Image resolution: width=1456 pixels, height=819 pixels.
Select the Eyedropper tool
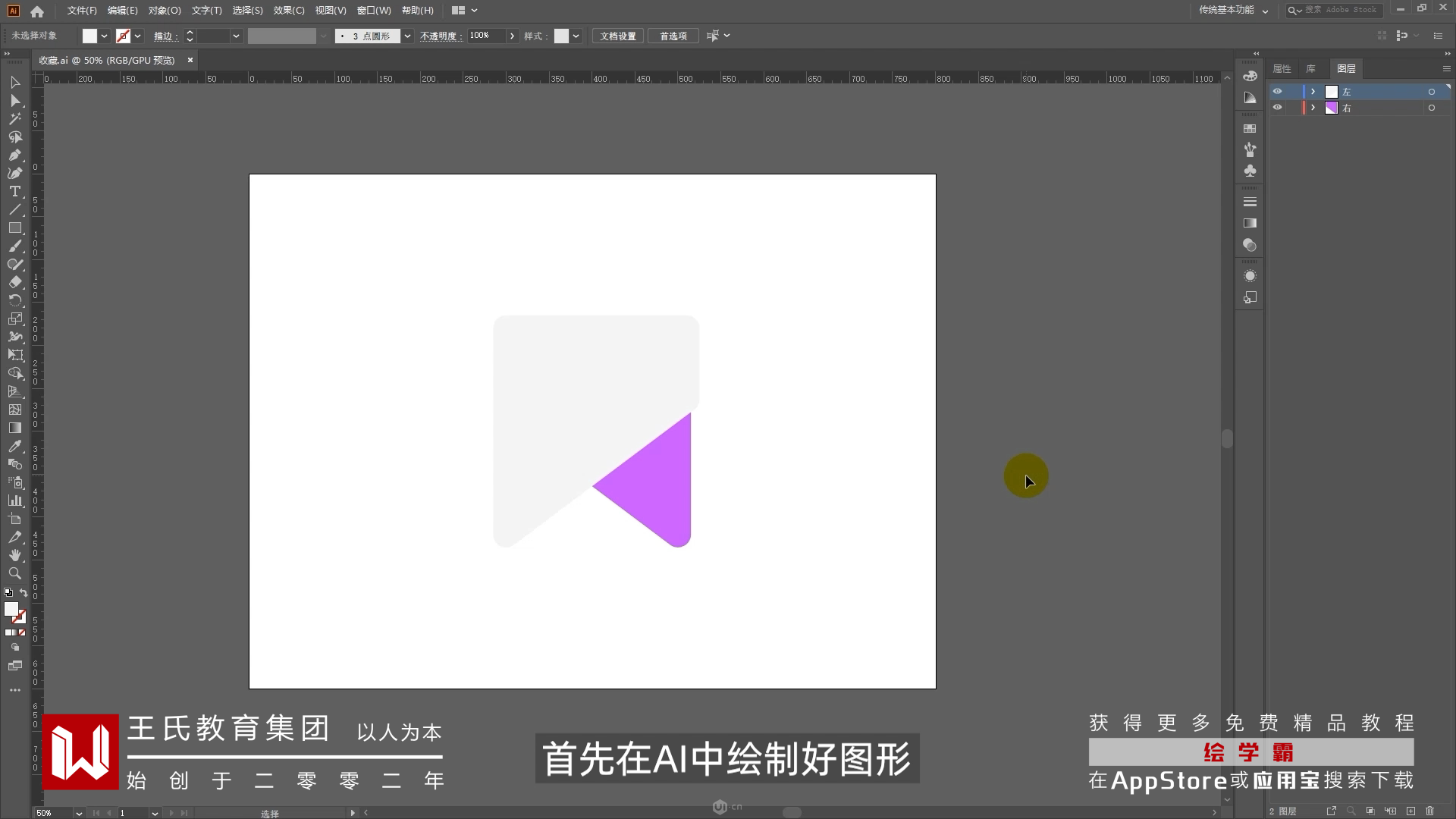click(x=14, y=447)
